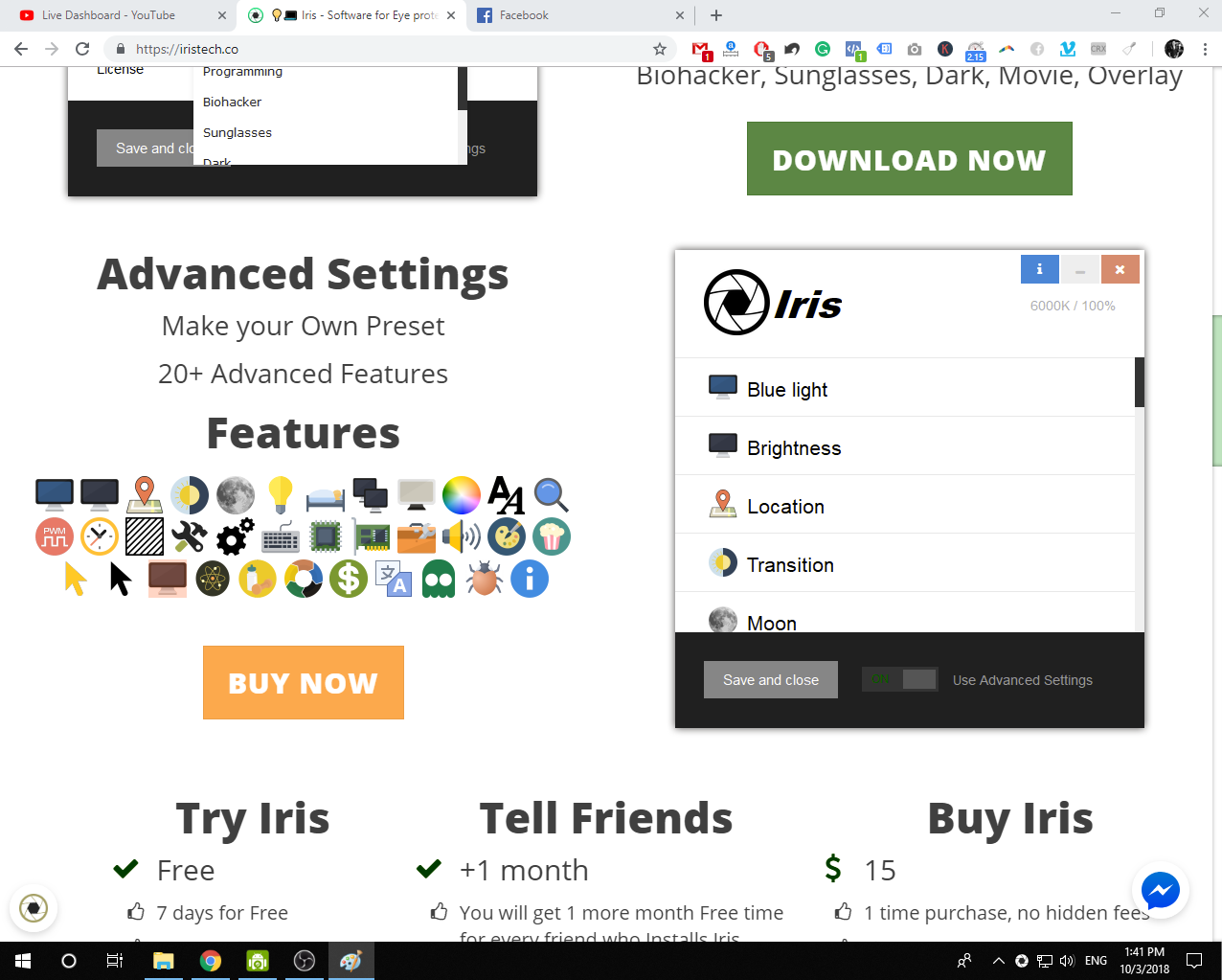Image resolution: width=1222 pixels, height=980 pixels.
Task: Click the green DOWNLOAD NOW button
Action: tap(909, 159)
